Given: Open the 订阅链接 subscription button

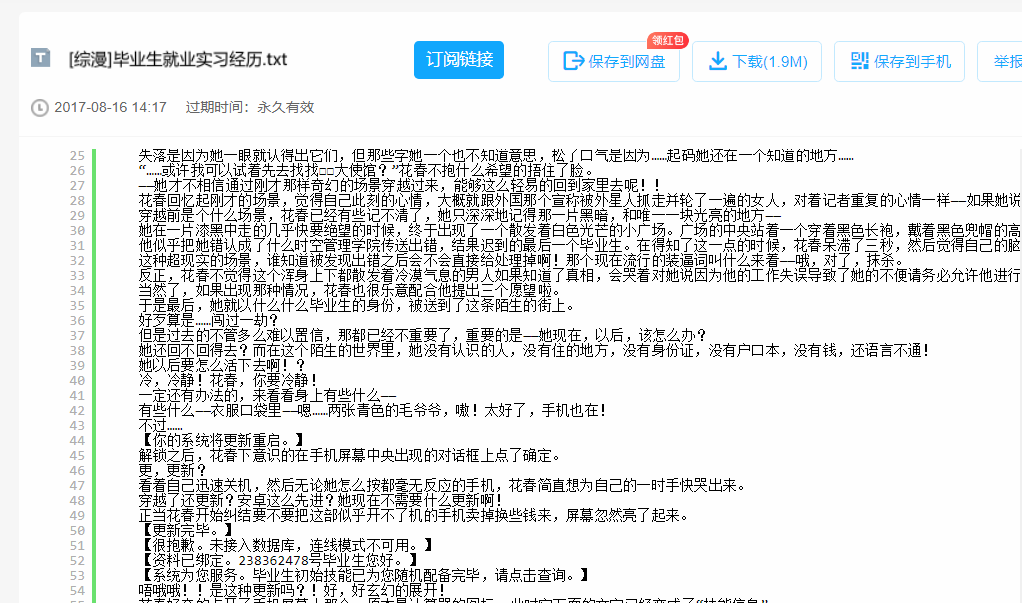Looking at the screenshot, I should [x=458, y=60].
